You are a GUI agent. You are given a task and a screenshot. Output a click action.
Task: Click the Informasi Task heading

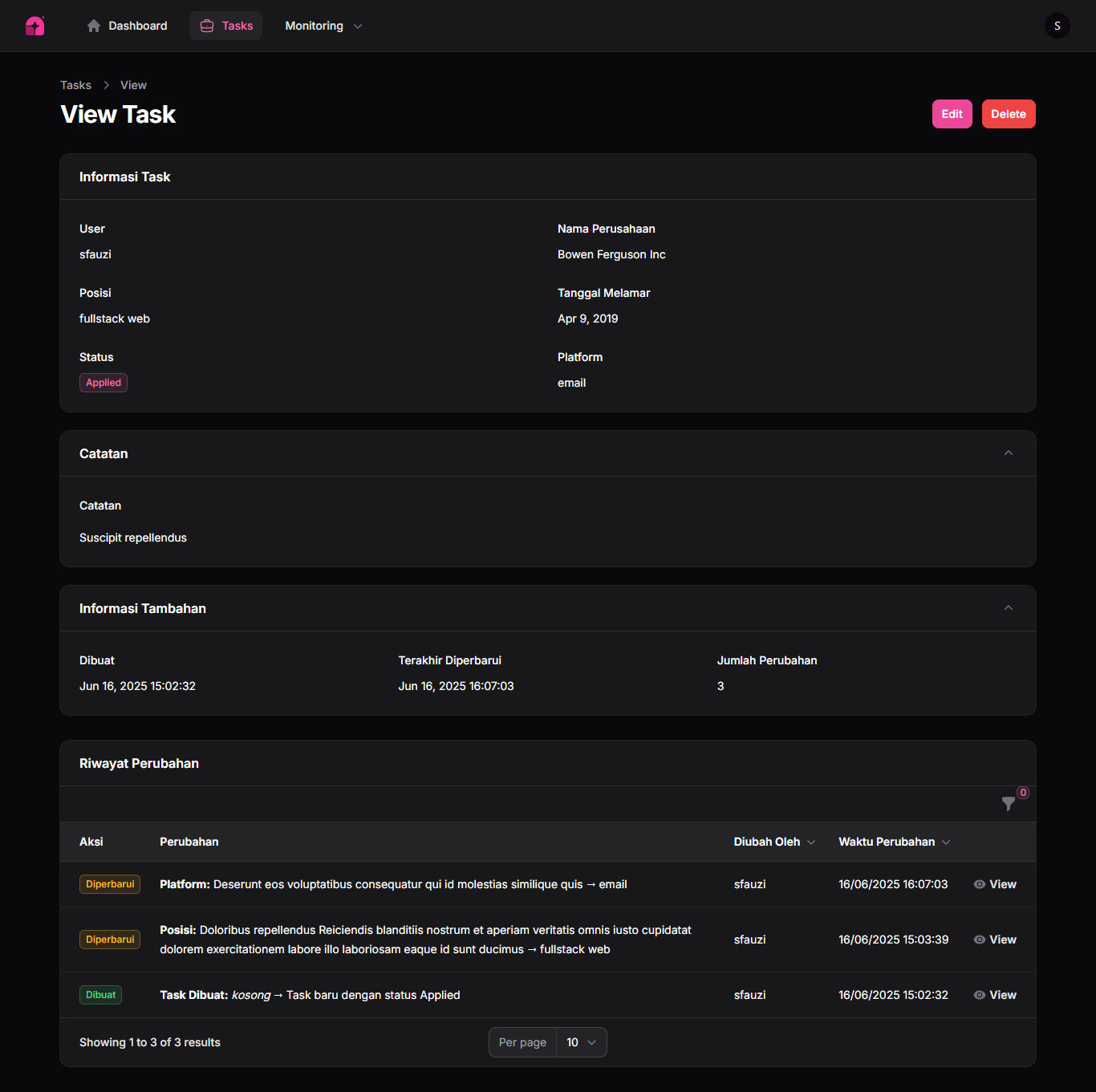(x=124, y=177)
